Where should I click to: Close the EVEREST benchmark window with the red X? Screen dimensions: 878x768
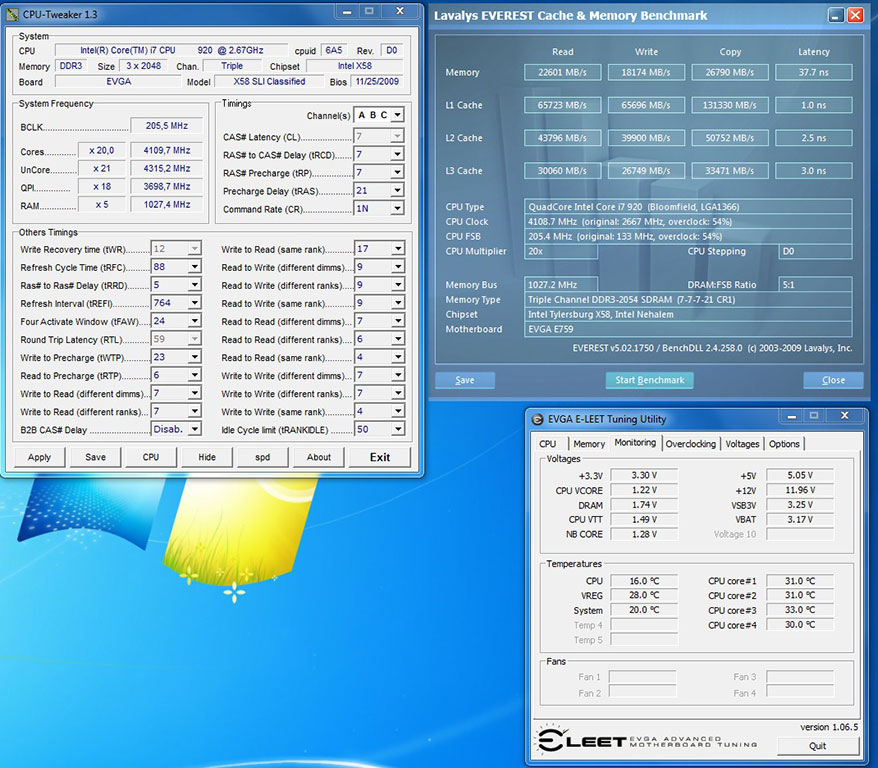(855, 15)
